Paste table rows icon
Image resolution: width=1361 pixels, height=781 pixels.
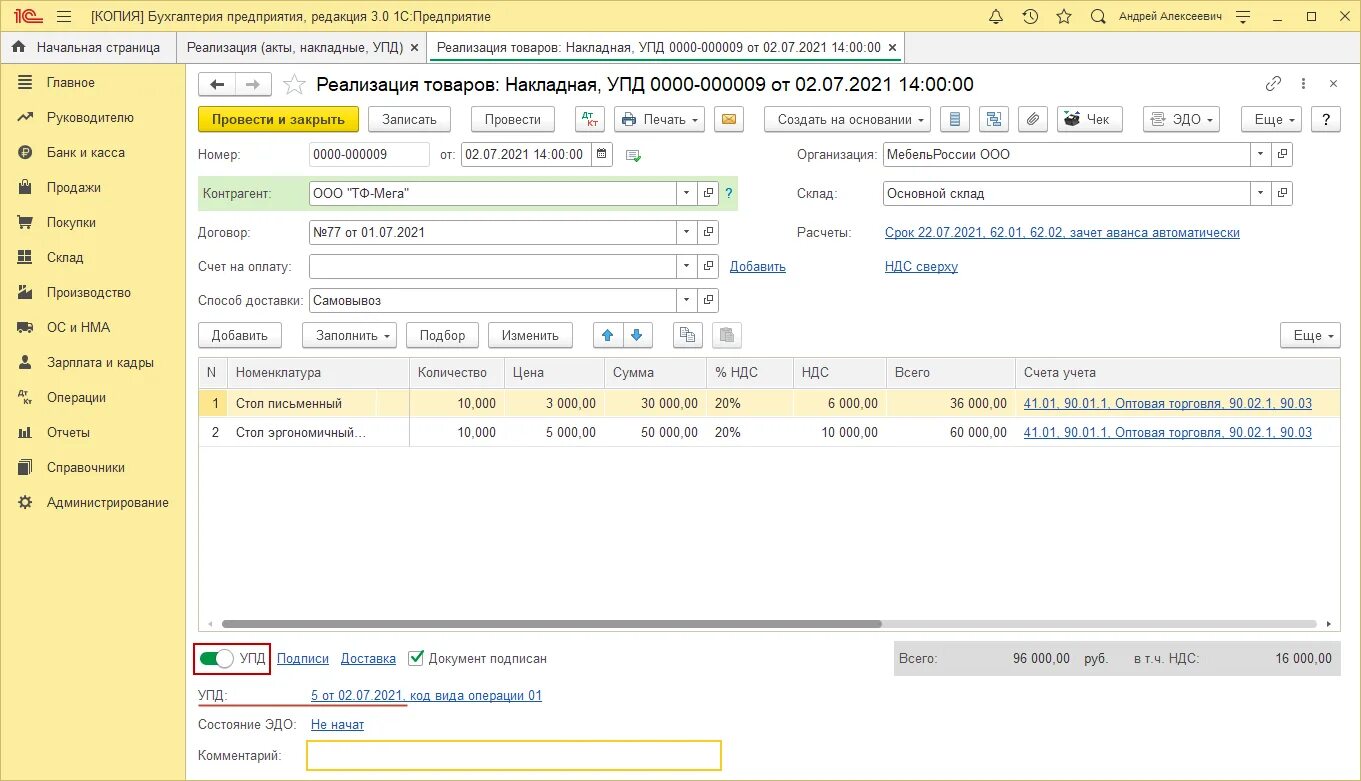pos(727,335)
